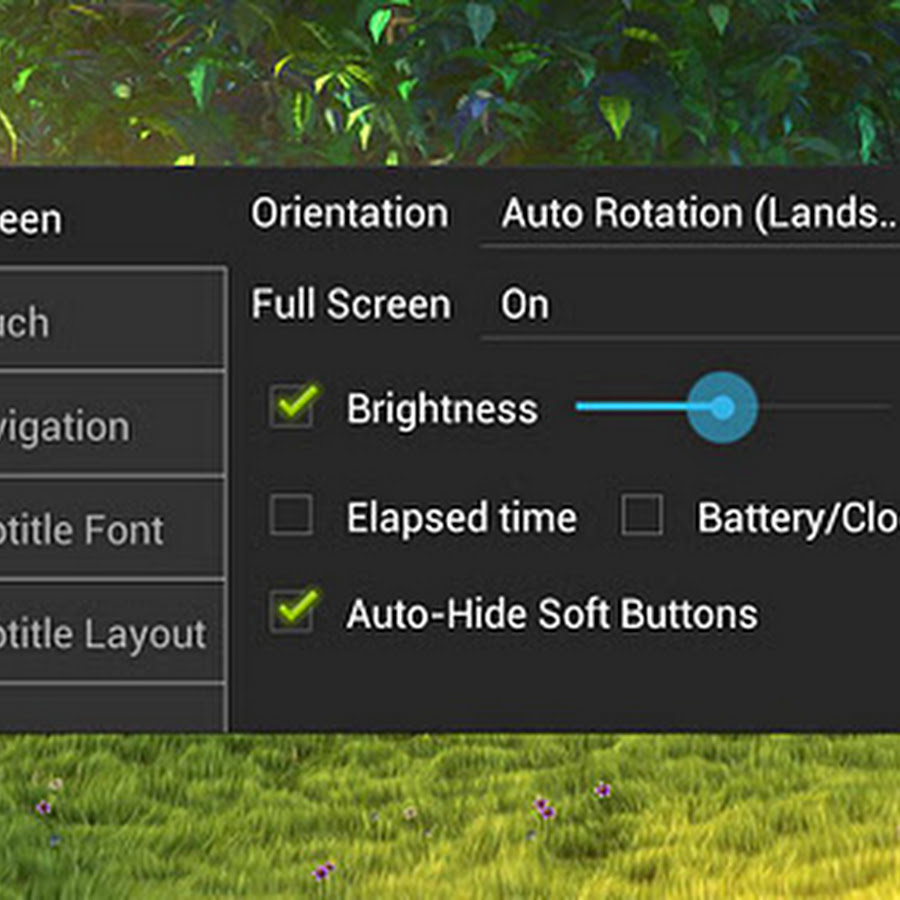The image size is (900, 900).
Task: Click the Elapsed time label text
Action: (461, 518)
